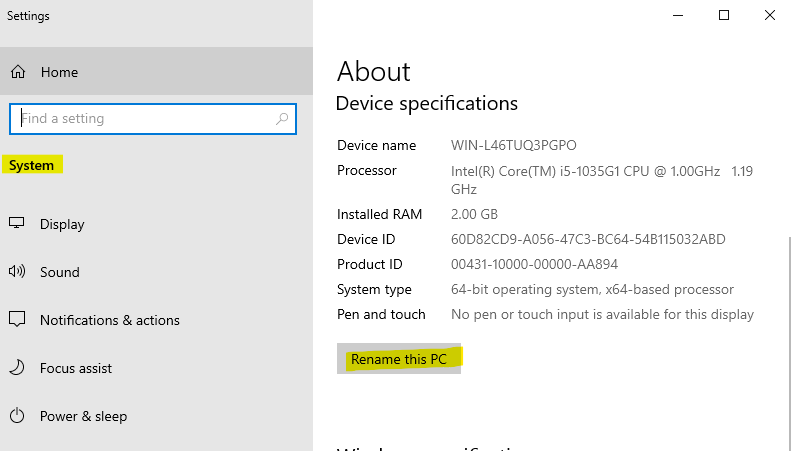Click the Focus assist moon icon

pos(17,368)
